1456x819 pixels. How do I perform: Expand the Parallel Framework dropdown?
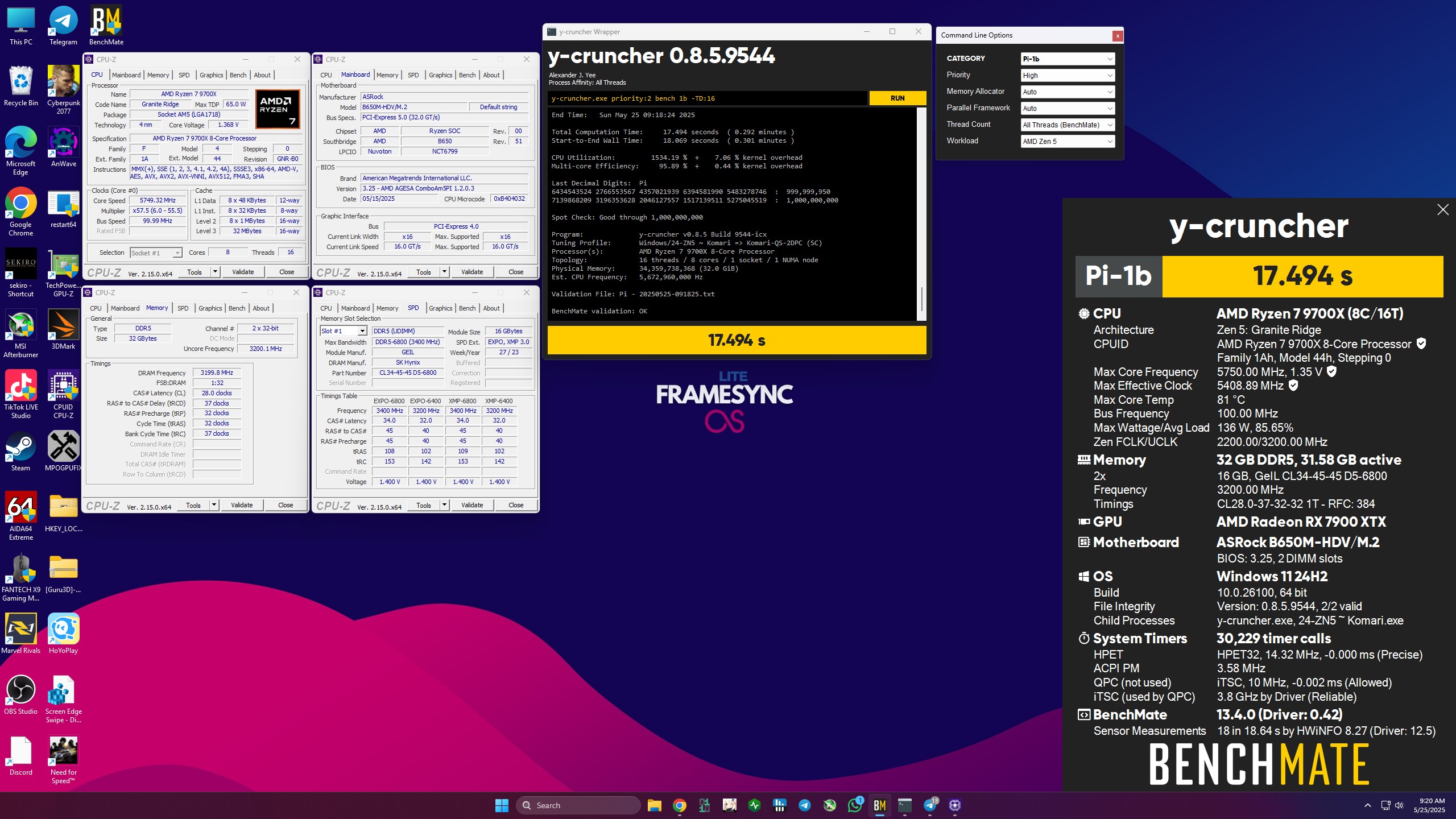click(1068, 109)
